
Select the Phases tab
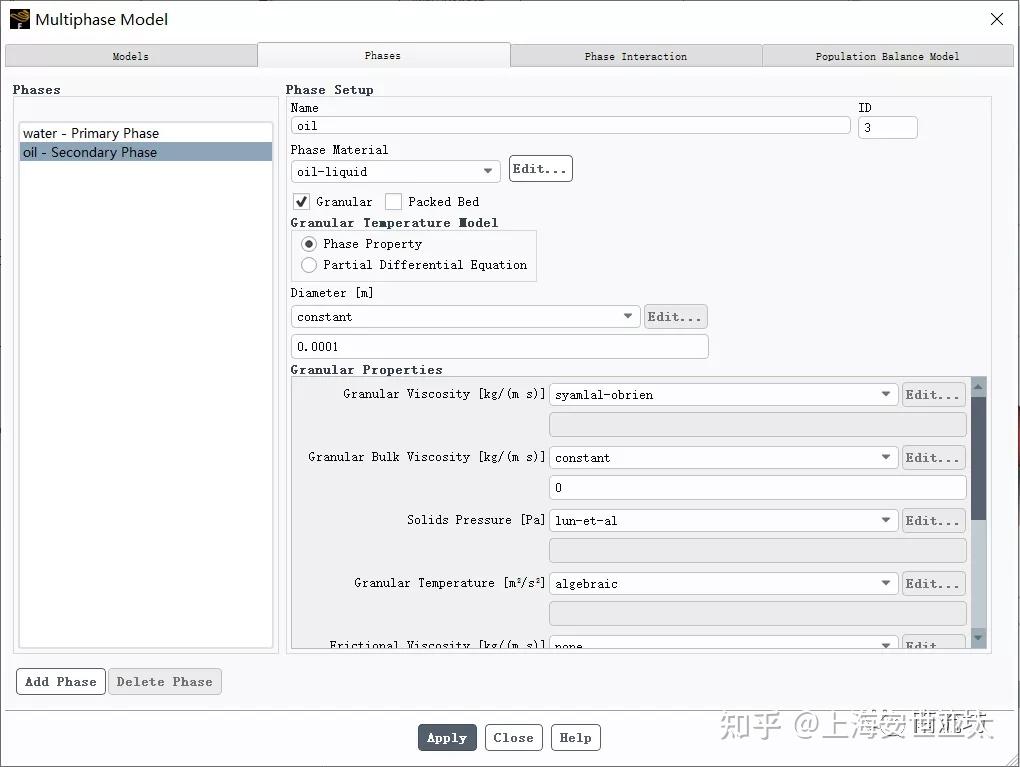383,55
